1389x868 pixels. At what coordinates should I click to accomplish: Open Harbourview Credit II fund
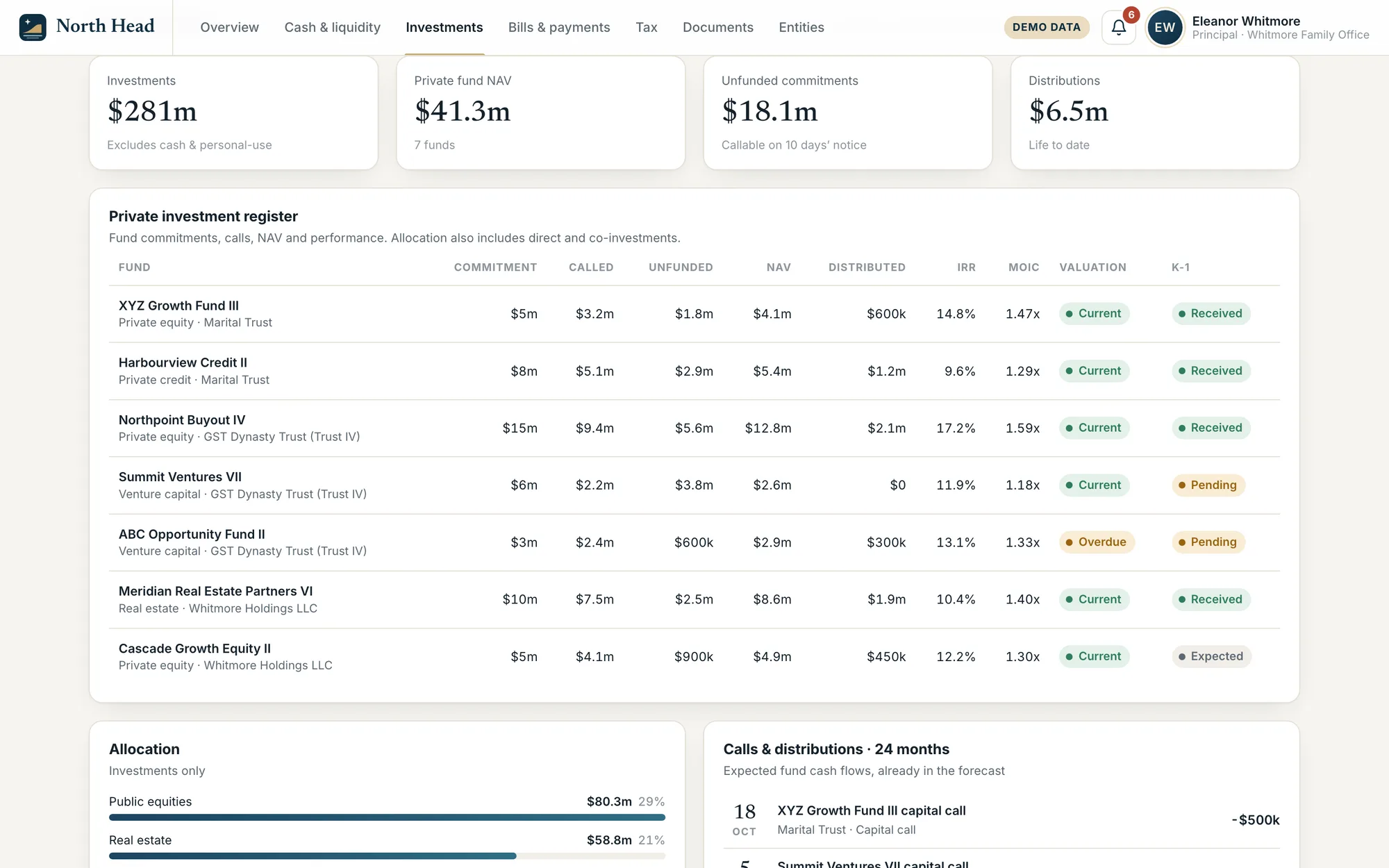pyautogui.click(x=183, y=362)
